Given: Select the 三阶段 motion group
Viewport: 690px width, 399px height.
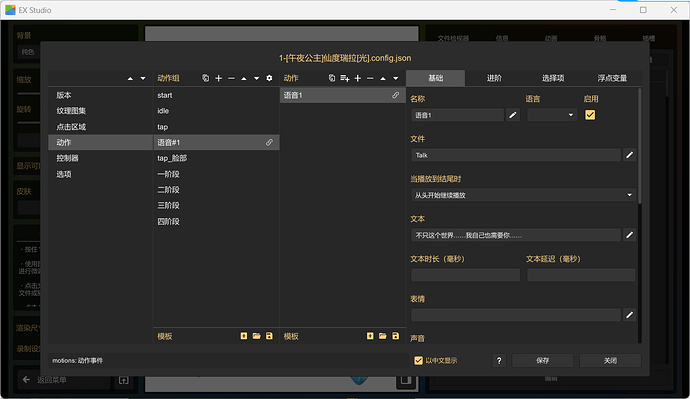Looking at the screenshot, I should click(x=216, y=205).
